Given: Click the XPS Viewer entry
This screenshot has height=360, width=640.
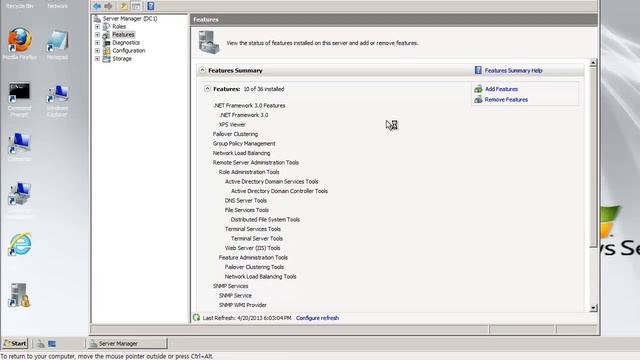Looking at the screenshot, I should tap(232, 124).
